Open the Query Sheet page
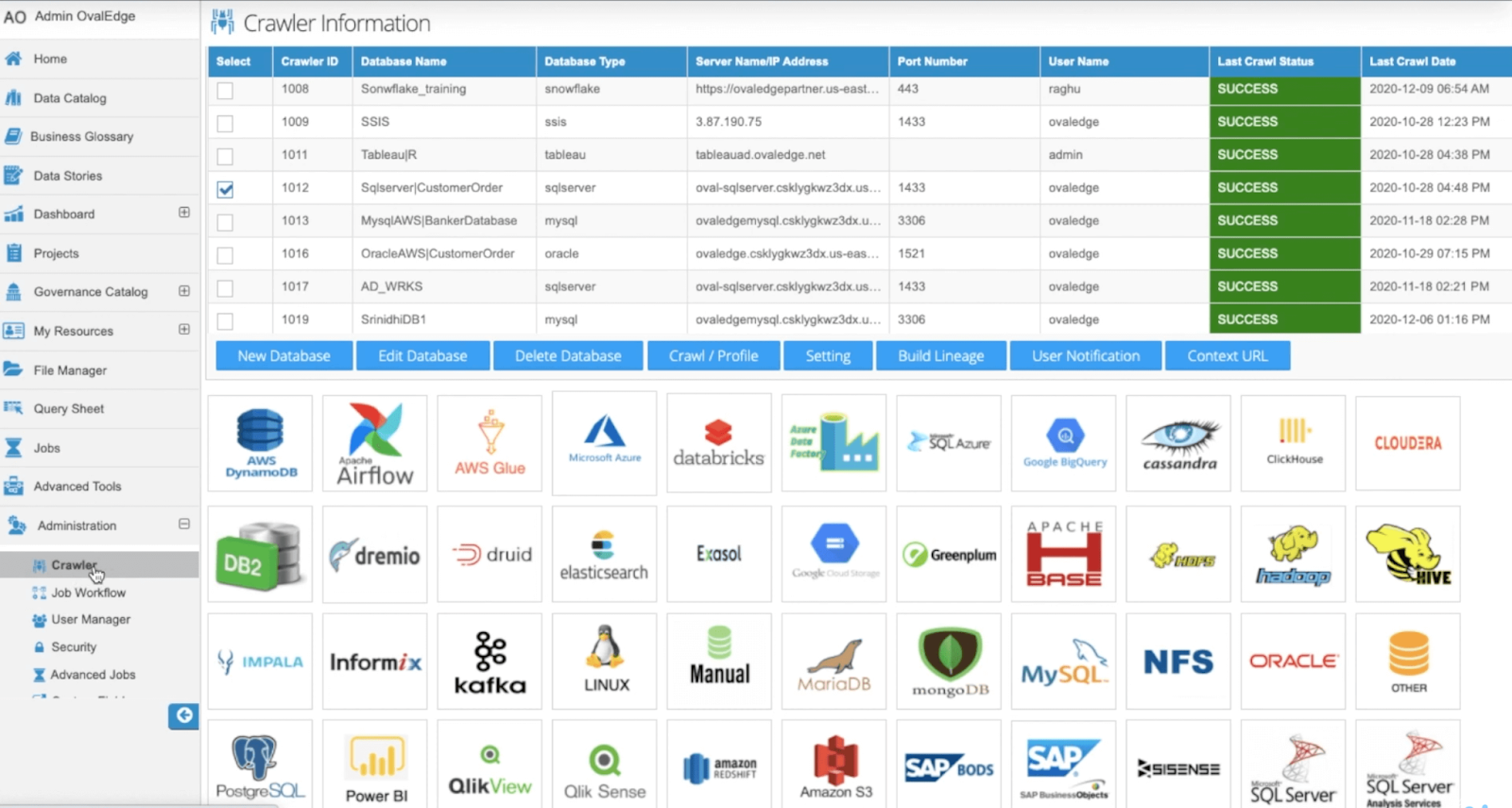Screen dimensions: 1512x808 (x=69, y=409)
